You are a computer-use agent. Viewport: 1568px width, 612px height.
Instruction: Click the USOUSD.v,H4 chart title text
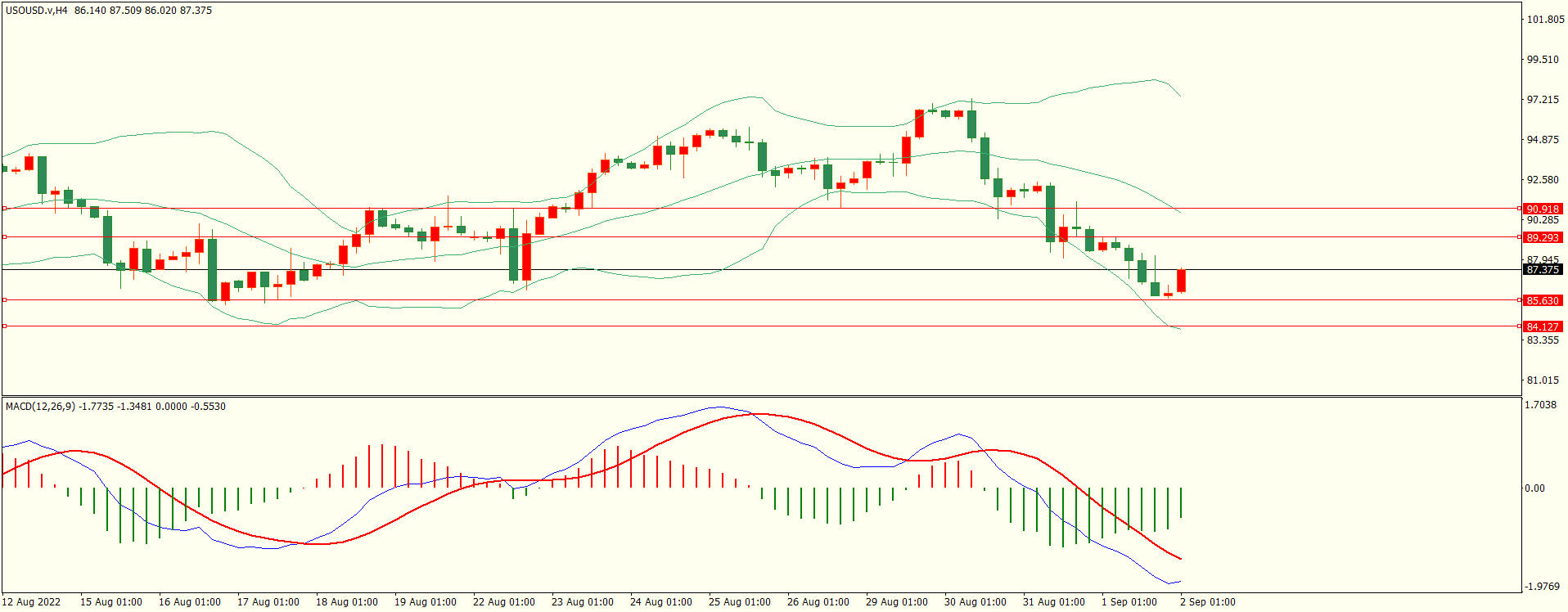37,11
